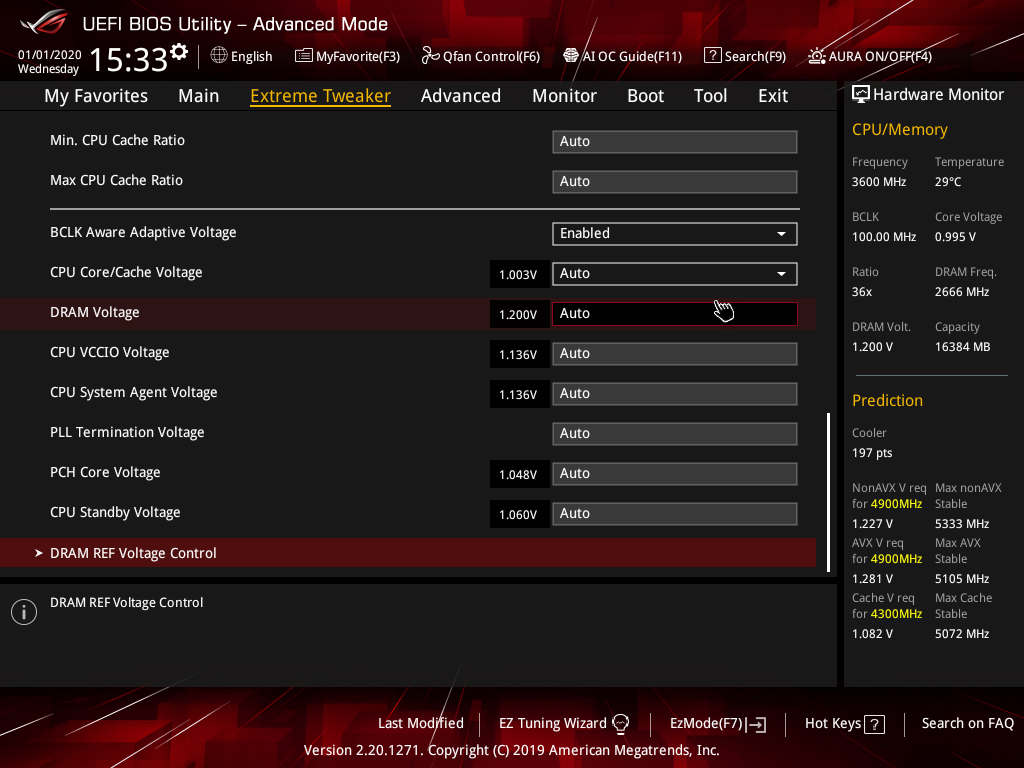Open Hot Keys help
The height and width of the screenshot is (768, 1024).
tap(844, 724)
